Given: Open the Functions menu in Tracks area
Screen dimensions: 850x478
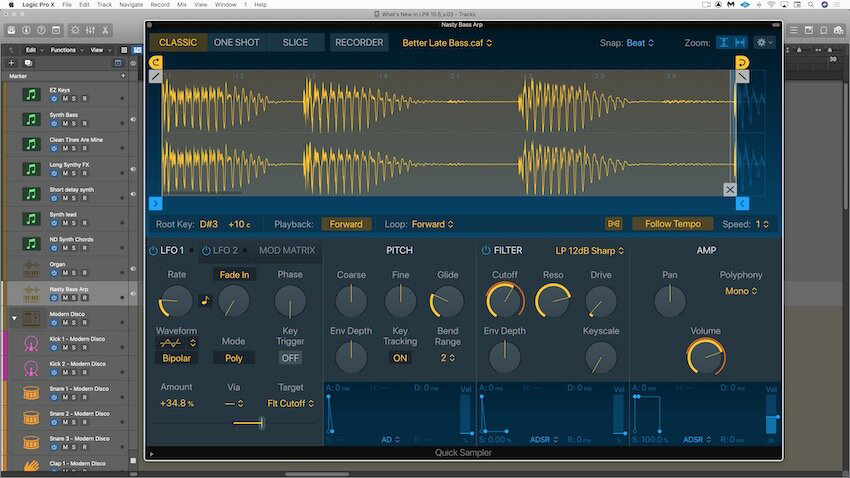Looking at the screenshot, I should click(67, 50).
